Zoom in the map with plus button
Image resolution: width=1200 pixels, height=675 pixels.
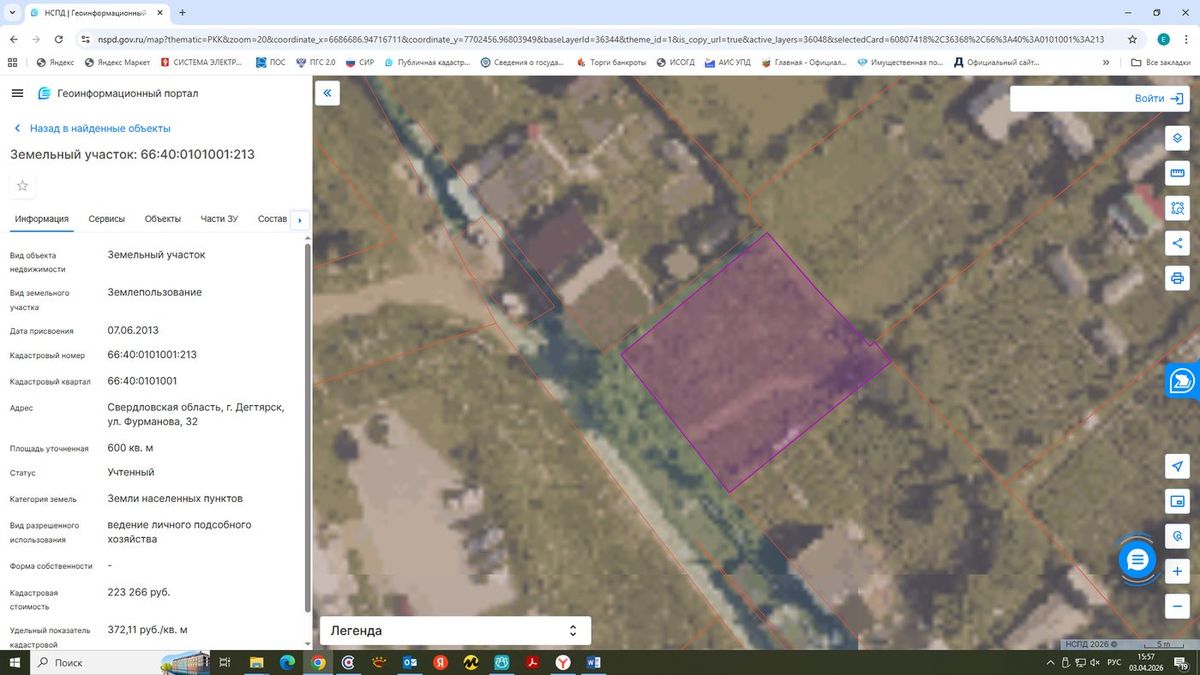(x=1177, y=571)
